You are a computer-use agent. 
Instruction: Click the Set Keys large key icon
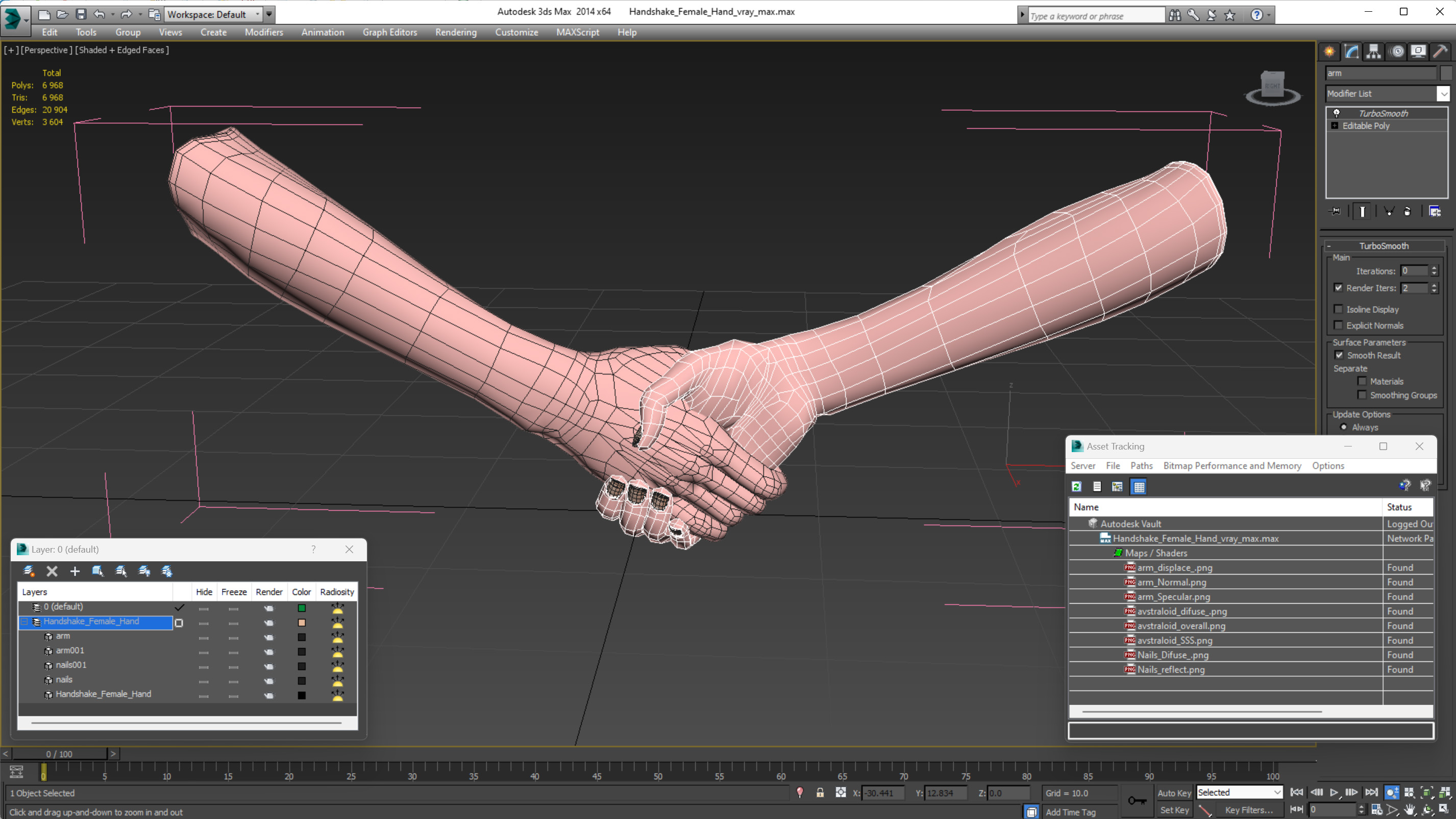(1137, 800)
